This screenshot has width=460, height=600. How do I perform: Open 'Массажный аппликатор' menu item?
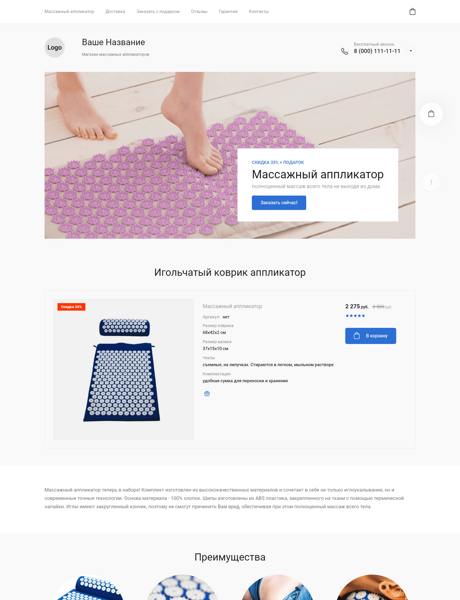tap(69, 11)
